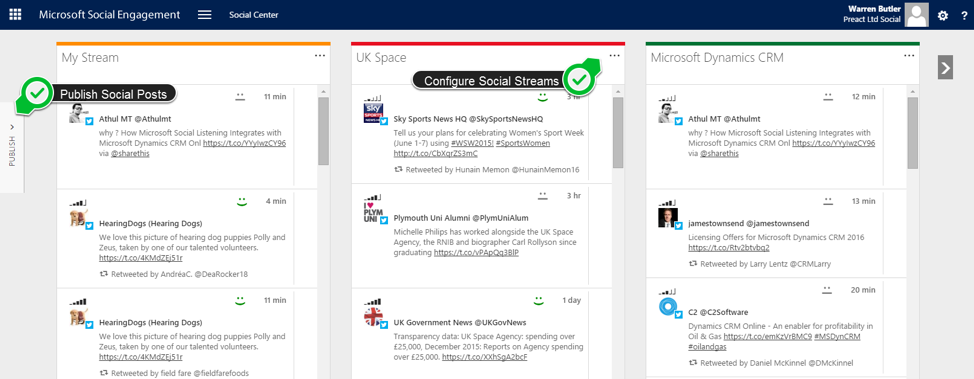Click the Twitter badge on the Sky Sports post
This screenshot has width=974, height=379.
383,121
